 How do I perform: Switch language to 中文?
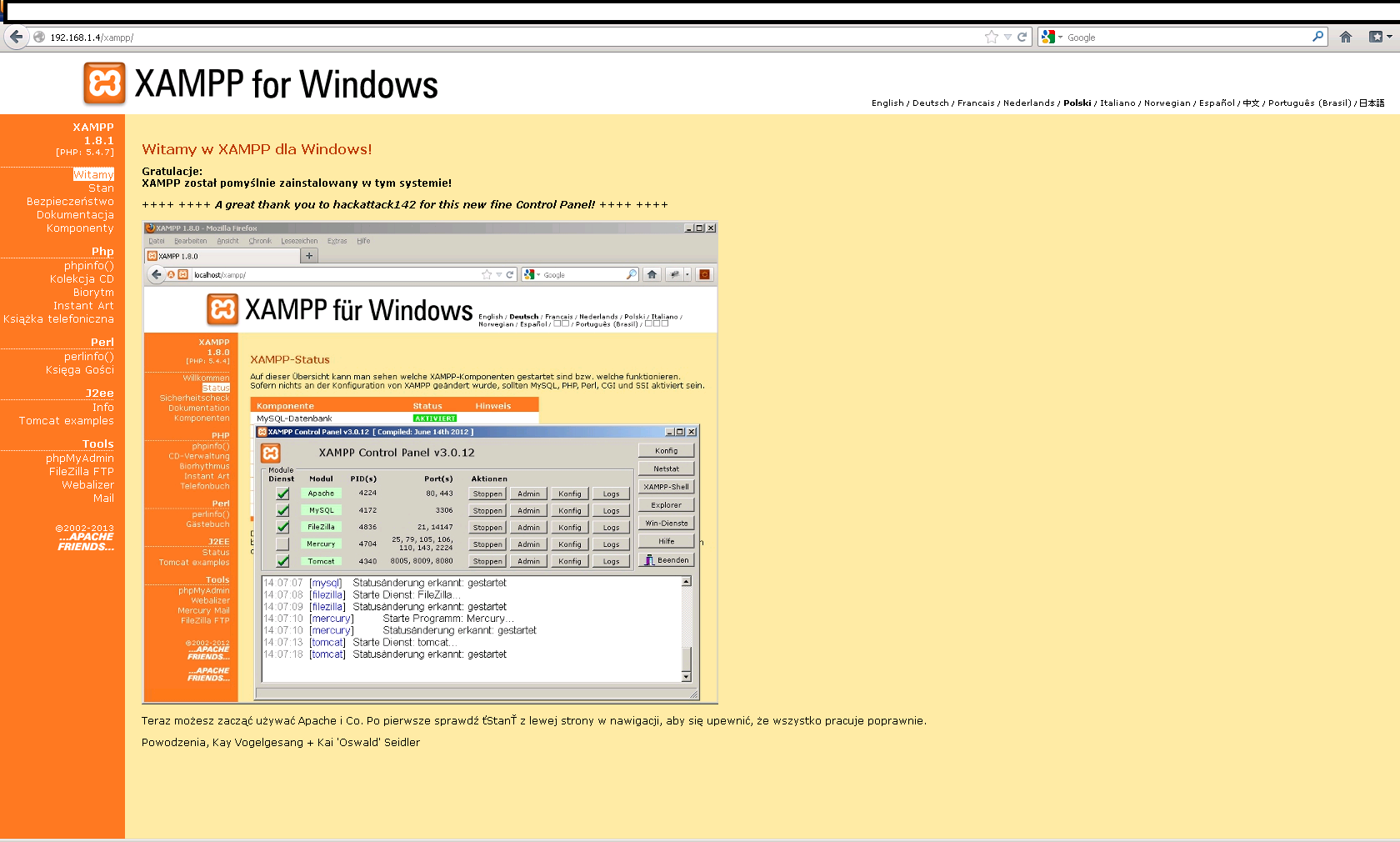pyautogui.click(x=1251, y=103)
